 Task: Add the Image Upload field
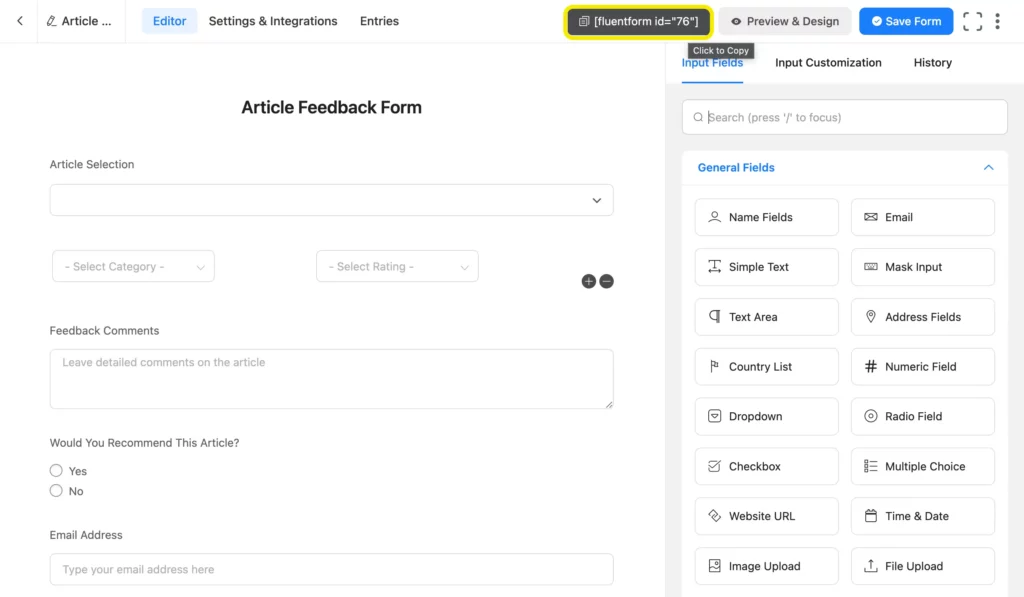click(x=767, y=566)
